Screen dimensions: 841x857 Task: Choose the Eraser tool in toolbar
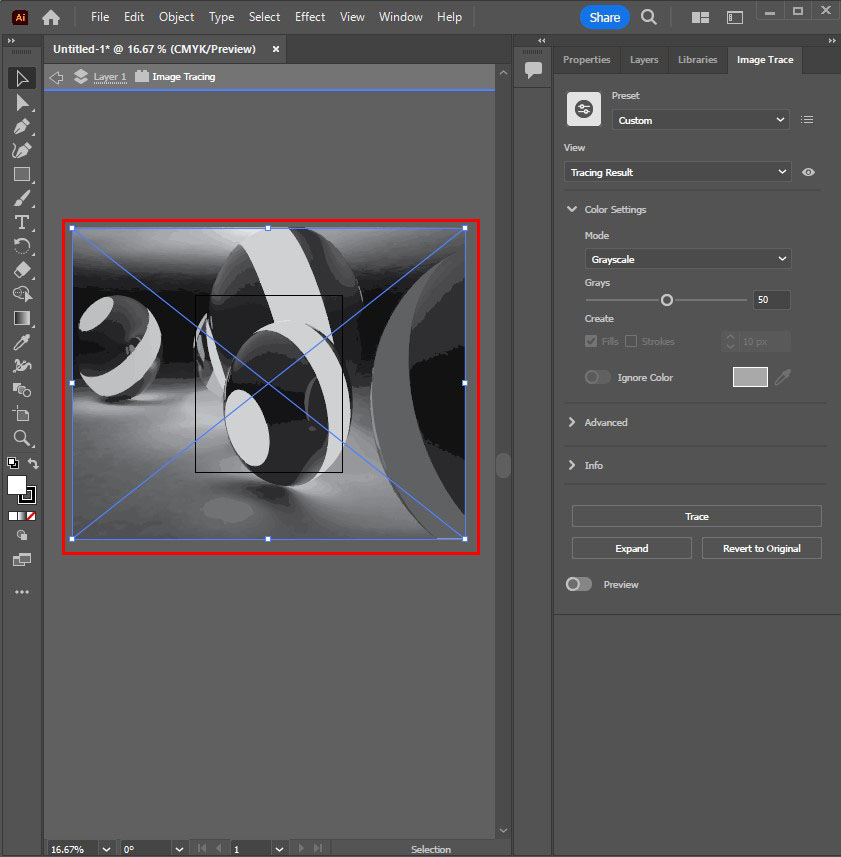point(22,270)
